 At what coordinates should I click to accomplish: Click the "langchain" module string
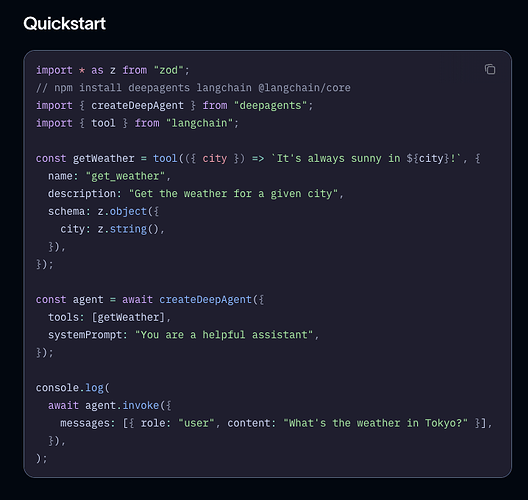point(199,123)
